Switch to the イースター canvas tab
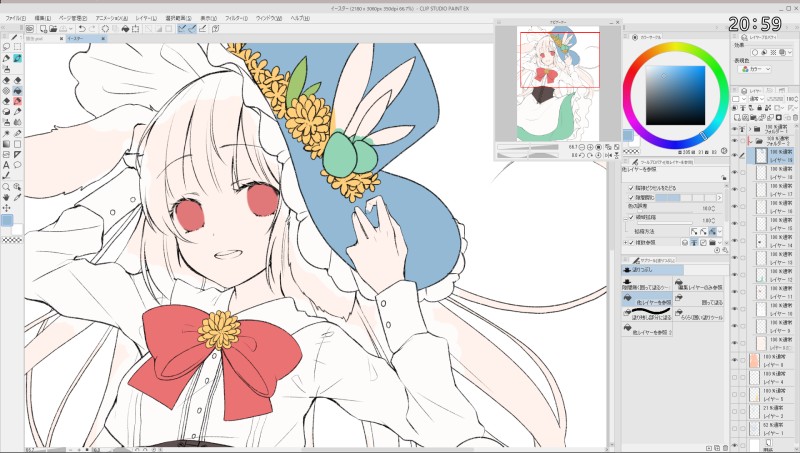Viewport: 800px width, 453px height. pyautogui.click(x=86, y=39)
